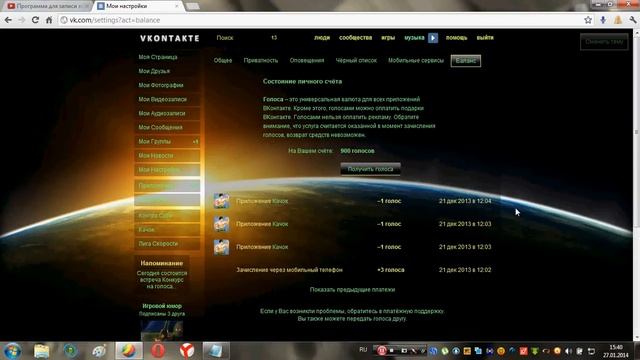The width and height of the screenshot is (640, 360).
Task: Open Мои Новости in the sidebar
Action: click(x=167, y=156)
